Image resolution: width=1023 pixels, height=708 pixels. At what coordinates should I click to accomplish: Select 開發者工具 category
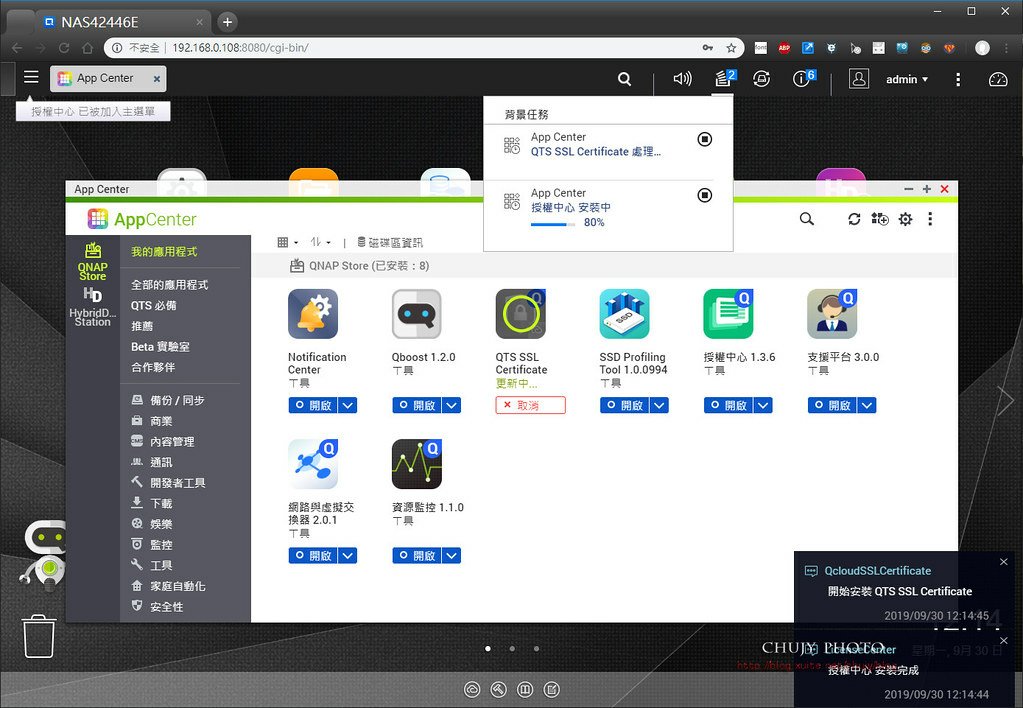click(x=168, y=483)
